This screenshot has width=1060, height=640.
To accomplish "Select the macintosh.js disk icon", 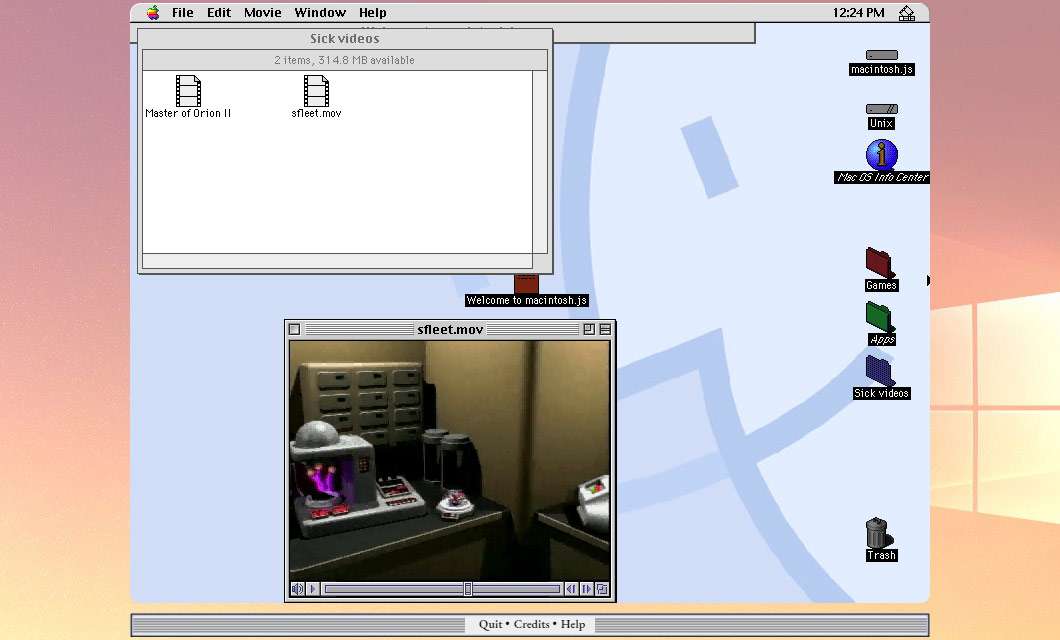I will click(882, 62).
